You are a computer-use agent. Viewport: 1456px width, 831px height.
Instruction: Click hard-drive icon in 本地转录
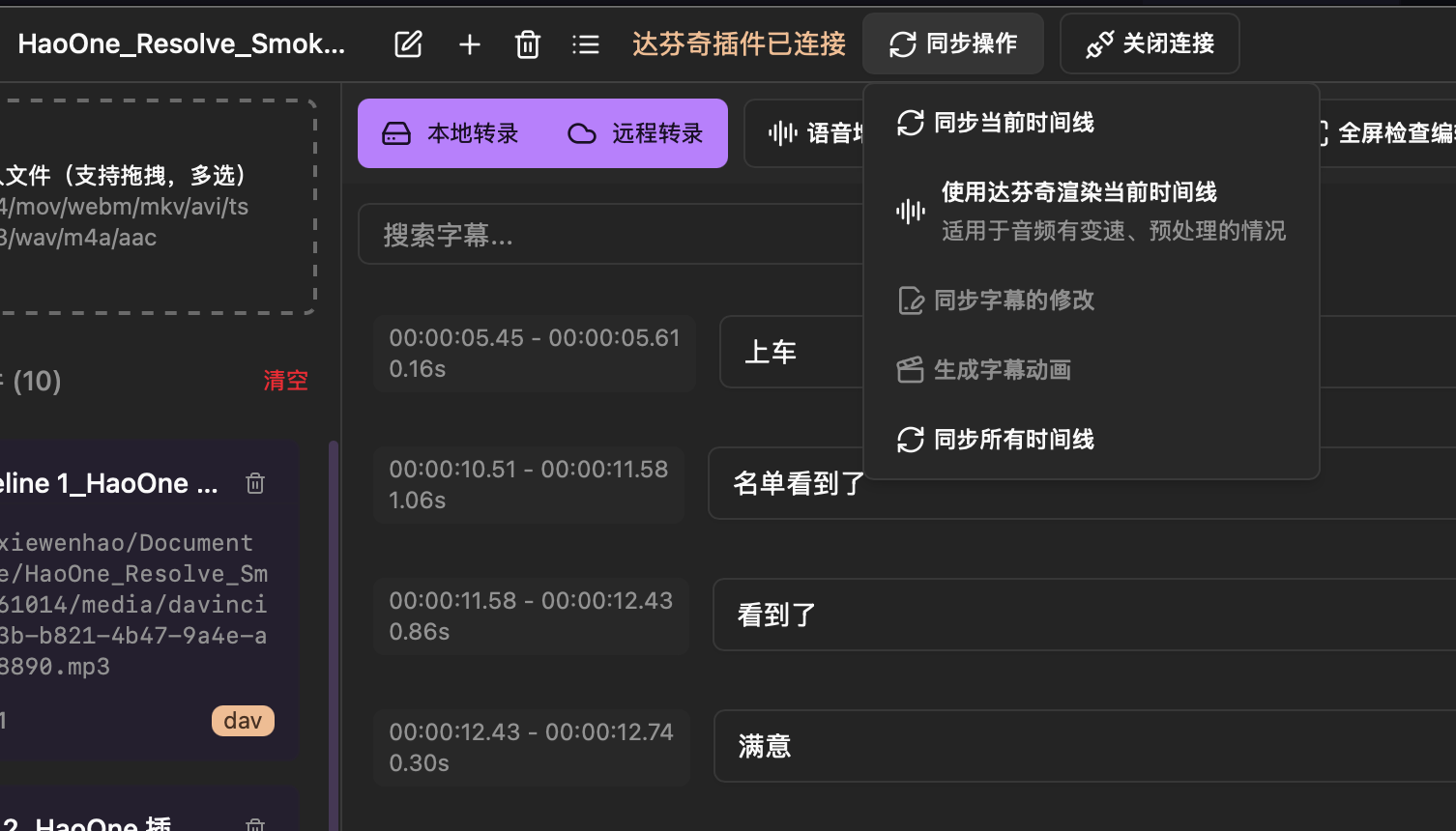point(396,133)
